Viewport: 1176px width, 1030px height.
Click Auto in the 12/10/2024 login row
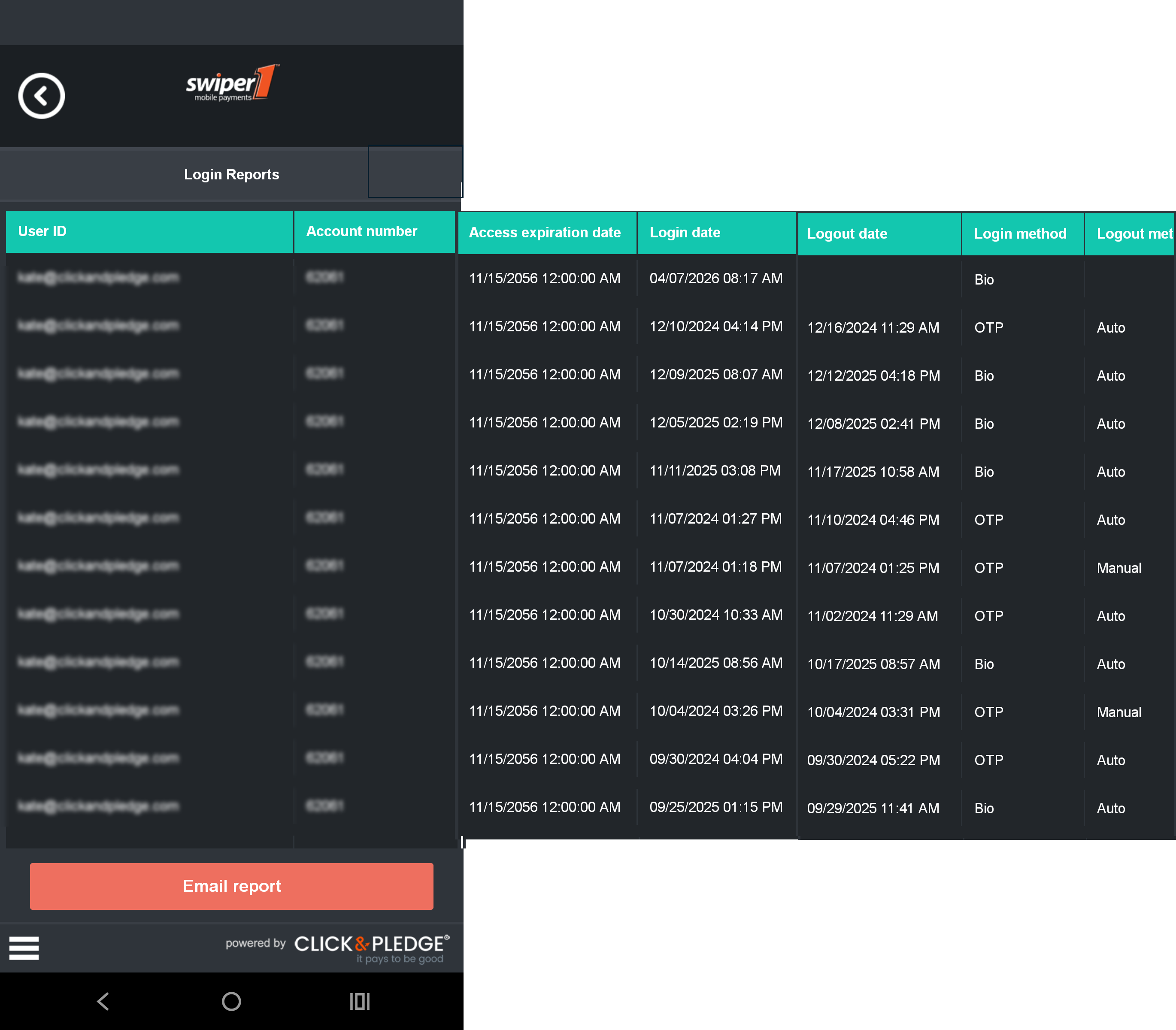tap(1110, 327)
